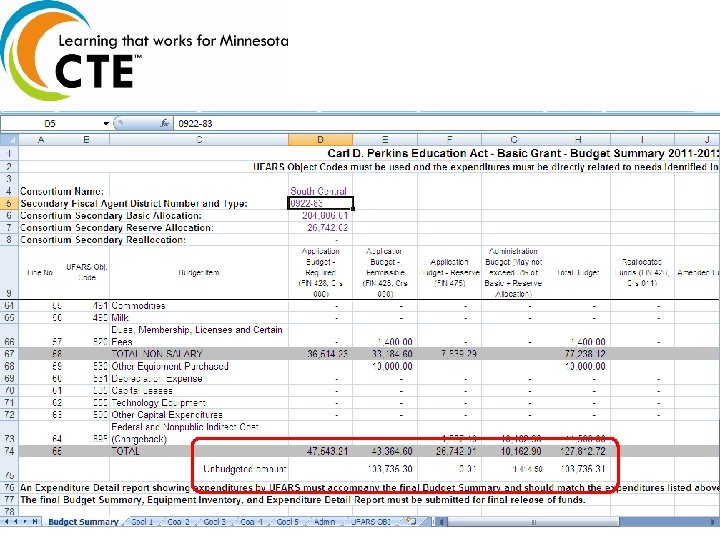This screenshot has width=720, height=540.
Task: Switch to the Admin sheet tab
Action: [x=324, y=522]
